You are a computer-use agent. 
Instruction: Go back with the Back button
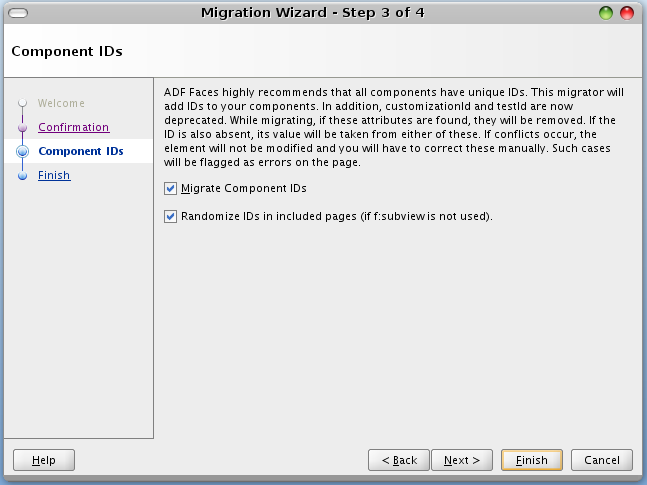coord(399,460)
